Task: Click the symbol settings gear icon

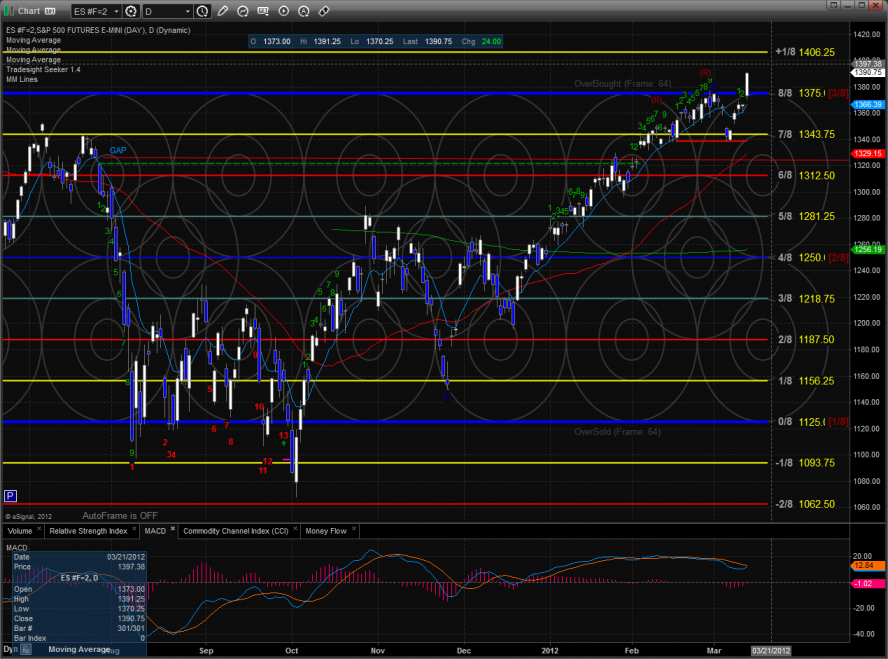Action: pos(131,11)
